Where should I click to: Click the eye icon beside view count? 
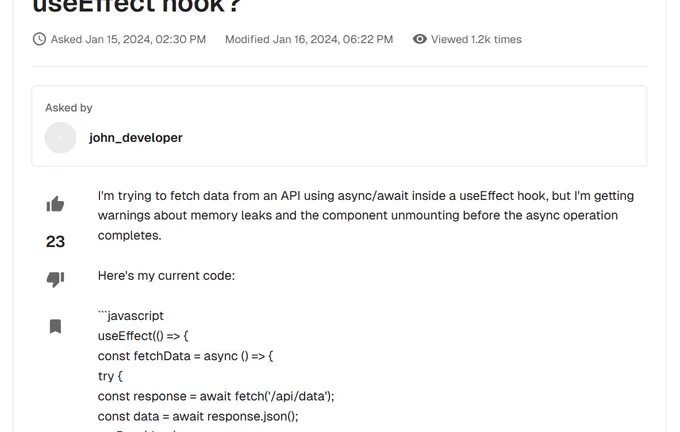tap(419, 39)
